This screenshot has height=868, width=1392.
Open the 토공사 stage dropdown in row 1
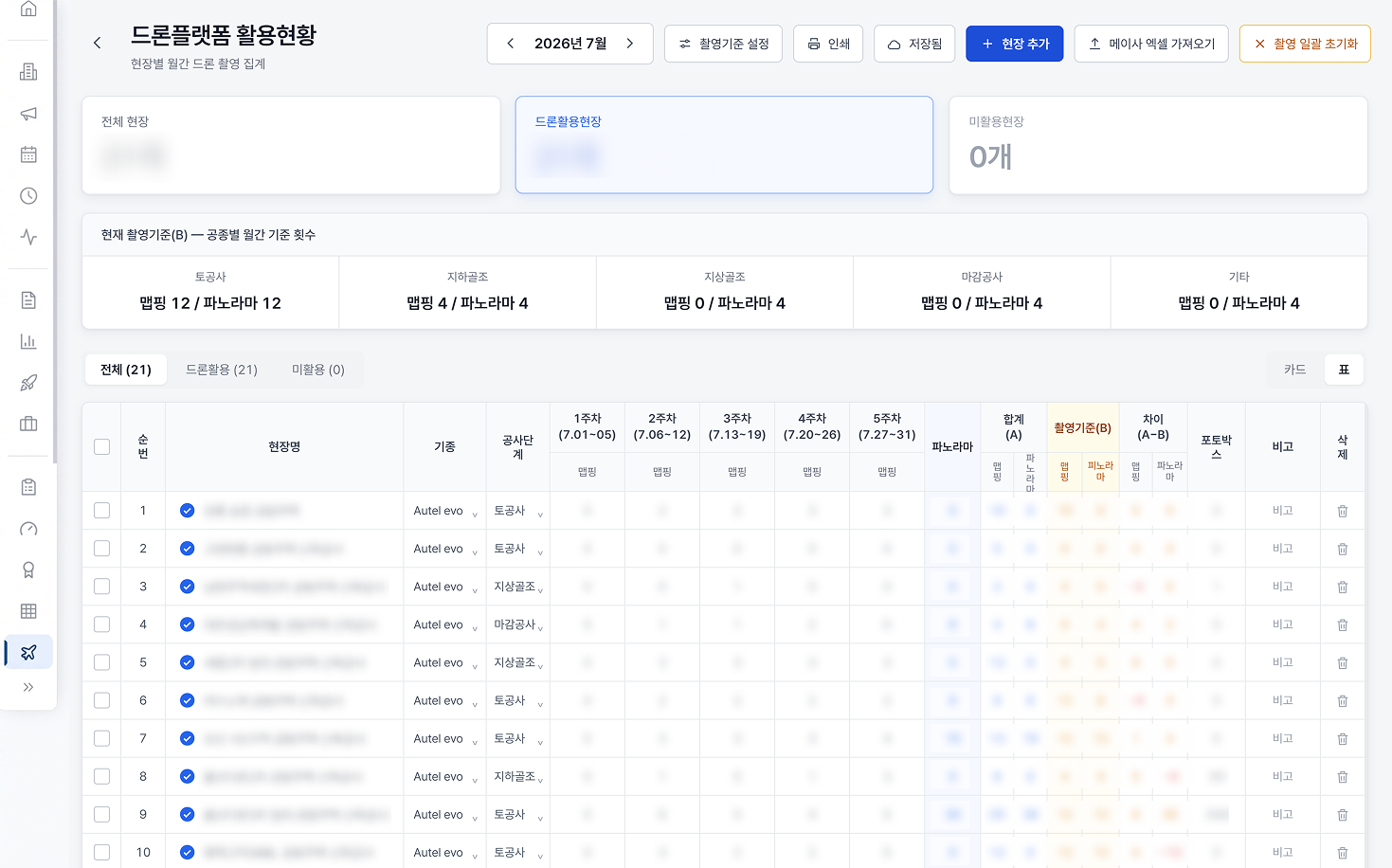coord(517,511)
